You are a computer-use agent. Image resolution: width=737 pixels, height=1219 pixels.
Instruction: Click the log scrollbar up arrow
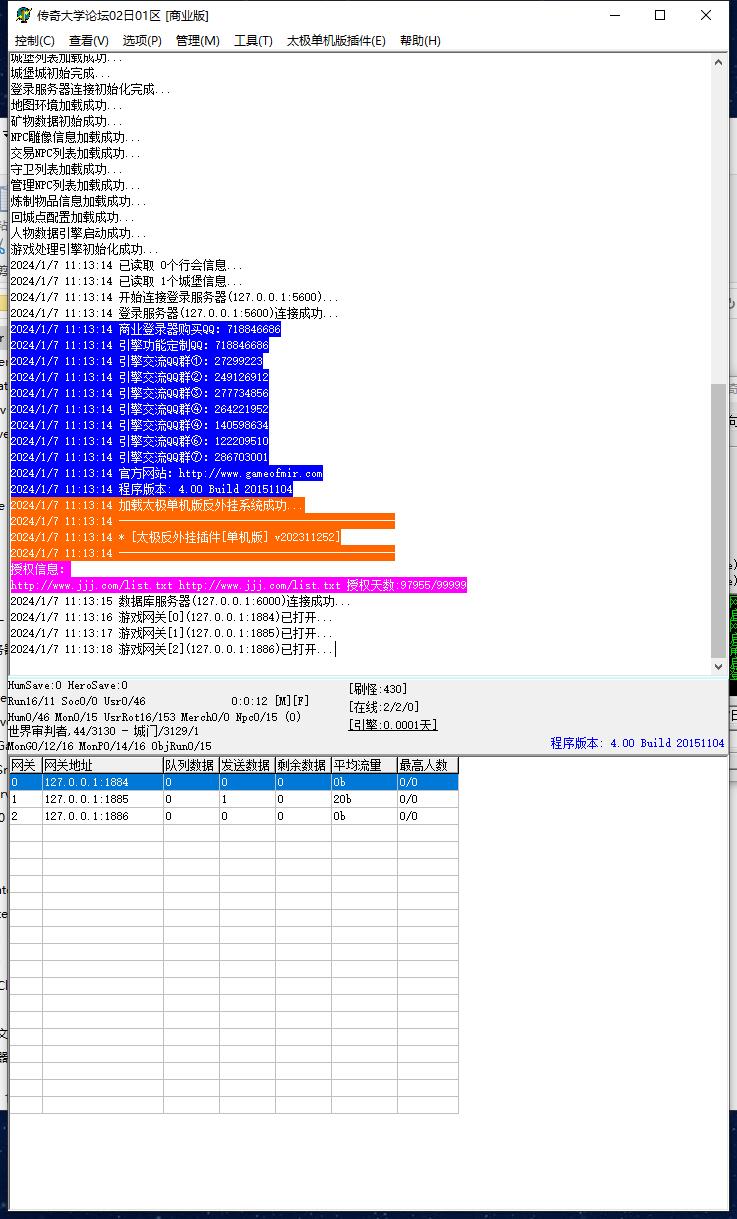(x=718, y=61)
